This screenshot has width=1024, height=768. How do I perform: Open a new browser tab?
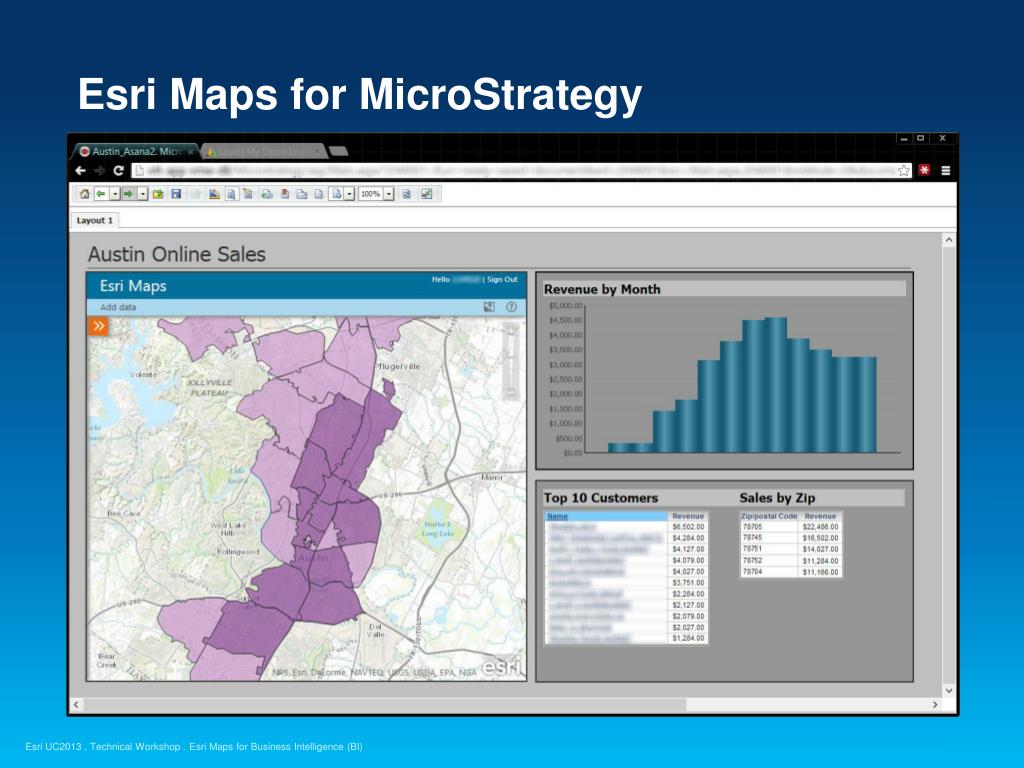pos(338,152)
